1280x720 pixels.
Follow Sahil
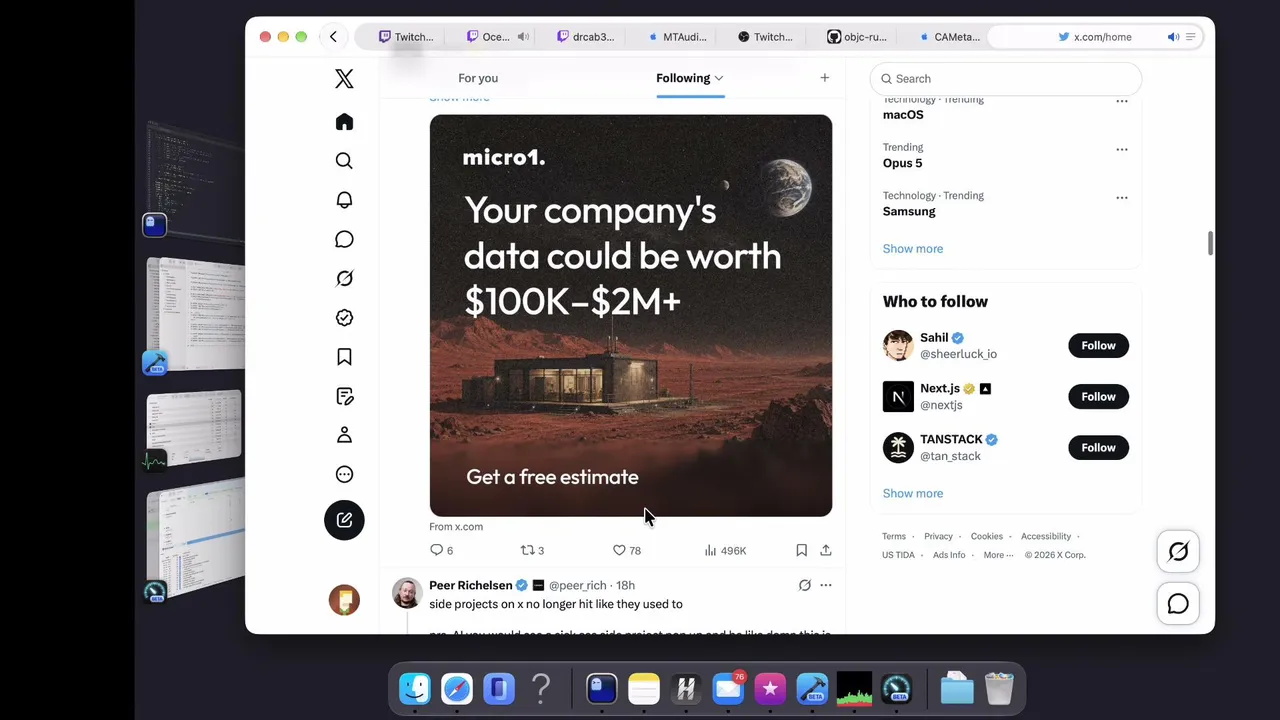pyautogui.click(x=1098, y=346)
